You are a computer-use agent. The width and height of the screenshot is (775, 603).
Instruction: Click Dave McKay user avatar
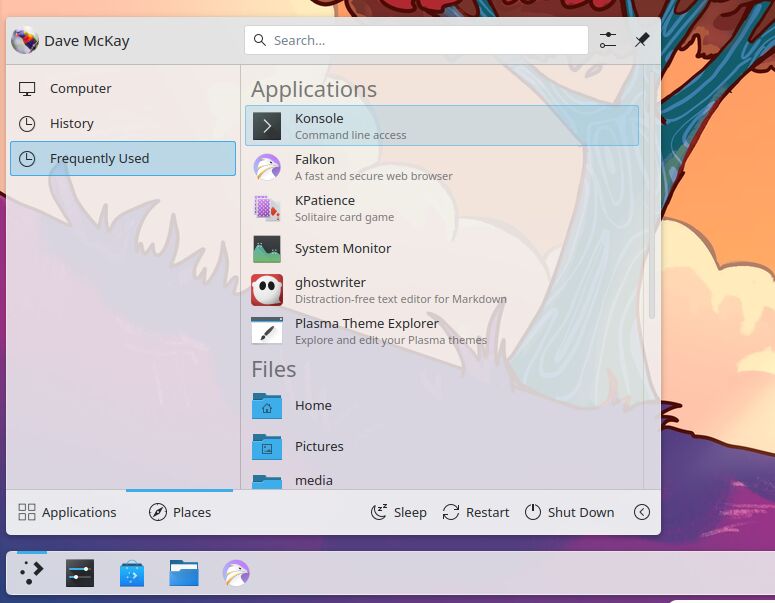pos(25,40)
